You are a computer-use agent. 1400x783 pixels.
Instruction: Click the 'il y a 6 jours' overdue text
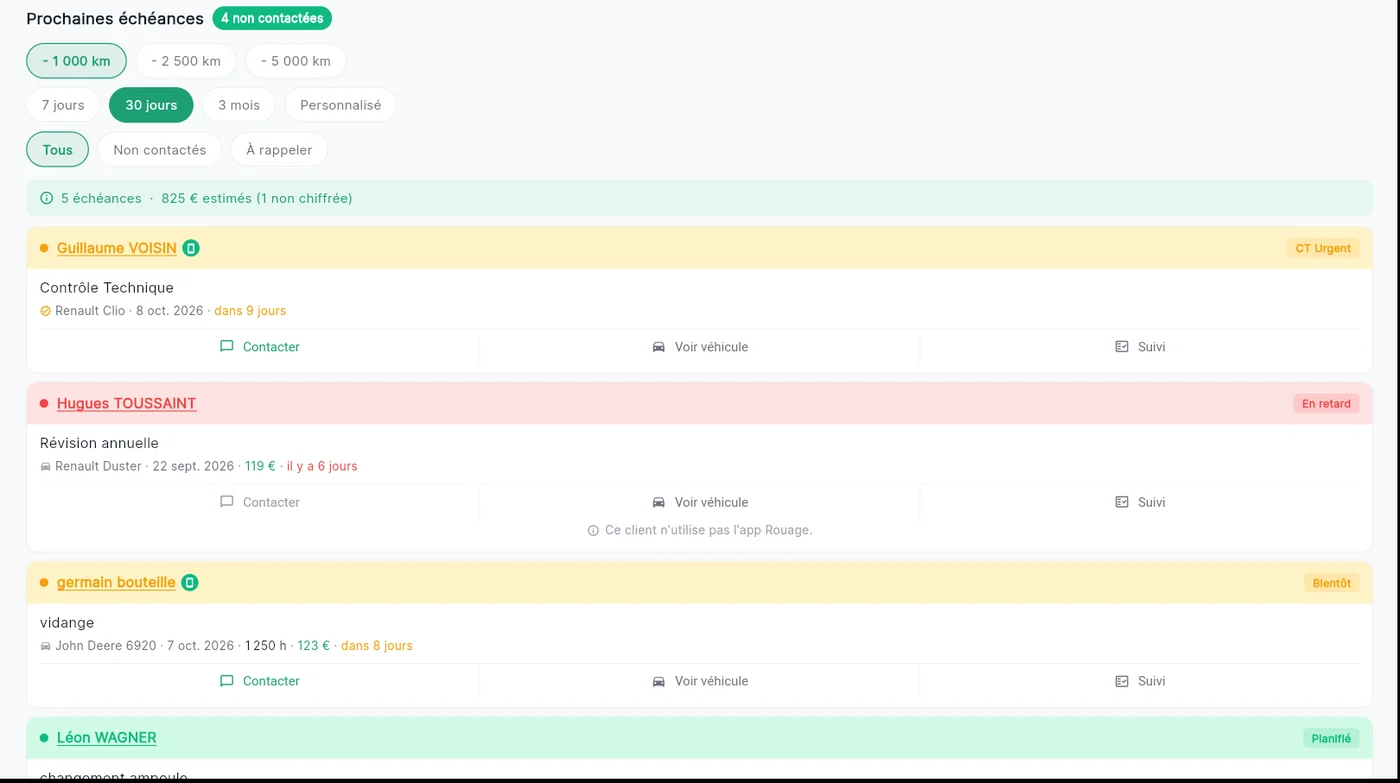pos(322,466)
